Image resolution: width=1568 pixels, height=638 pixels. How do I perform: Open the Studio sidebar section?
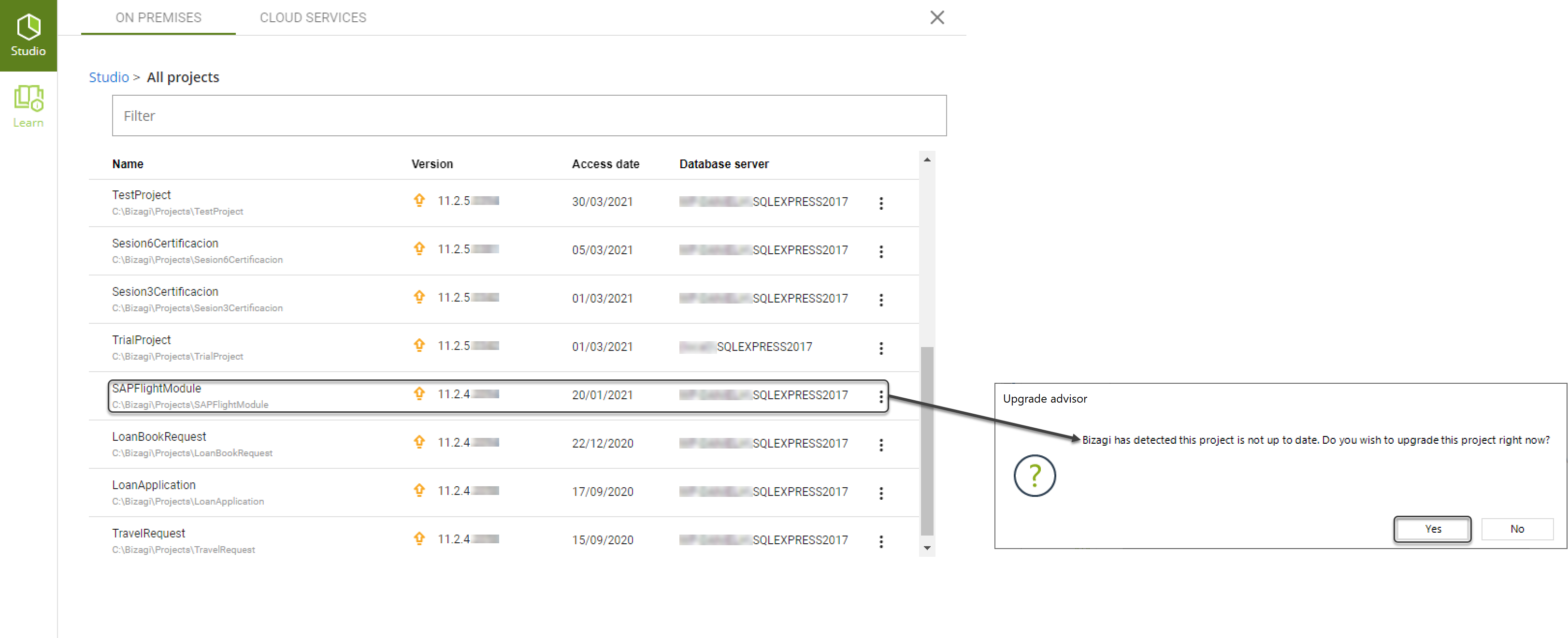[x=28, y=35]
